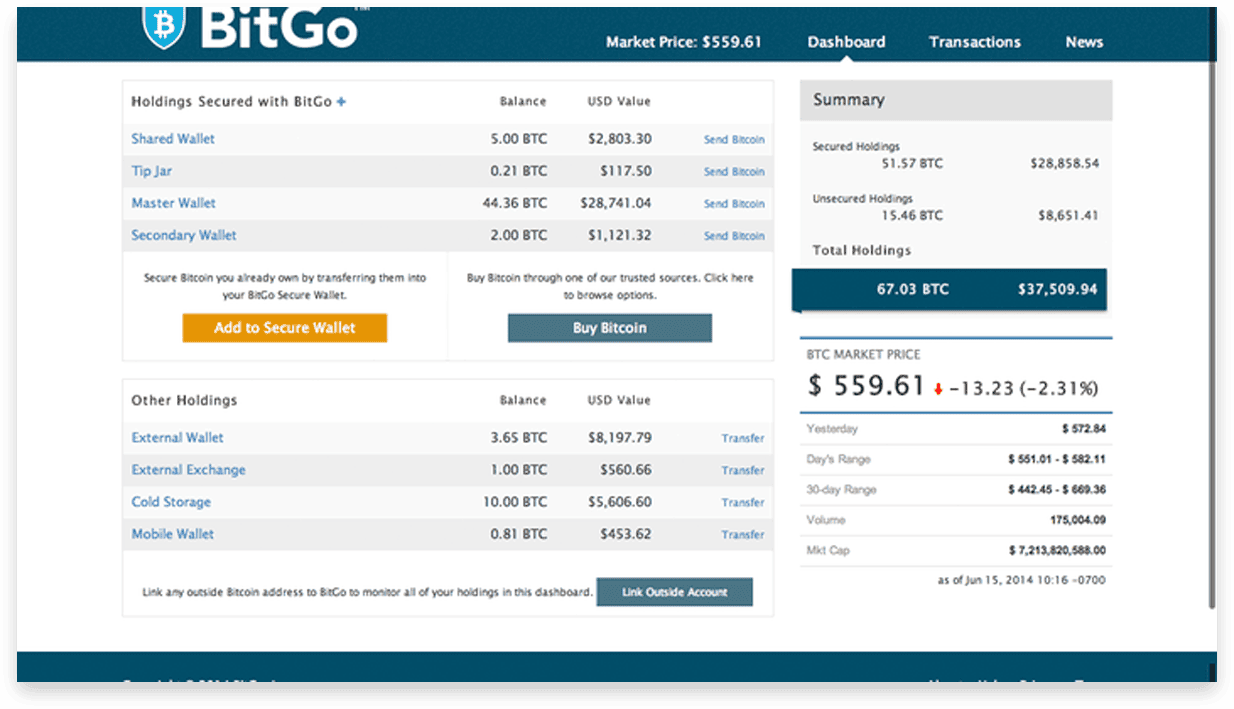Open the Master Wallet link
The image size is (1234, 709).
pyautogui.click(x=174, y=203)
